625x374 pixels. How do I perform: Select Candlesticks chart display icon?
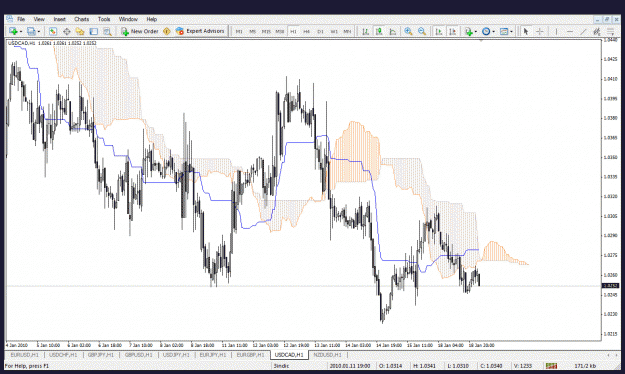pyautogui.click(x=379, y=31)
